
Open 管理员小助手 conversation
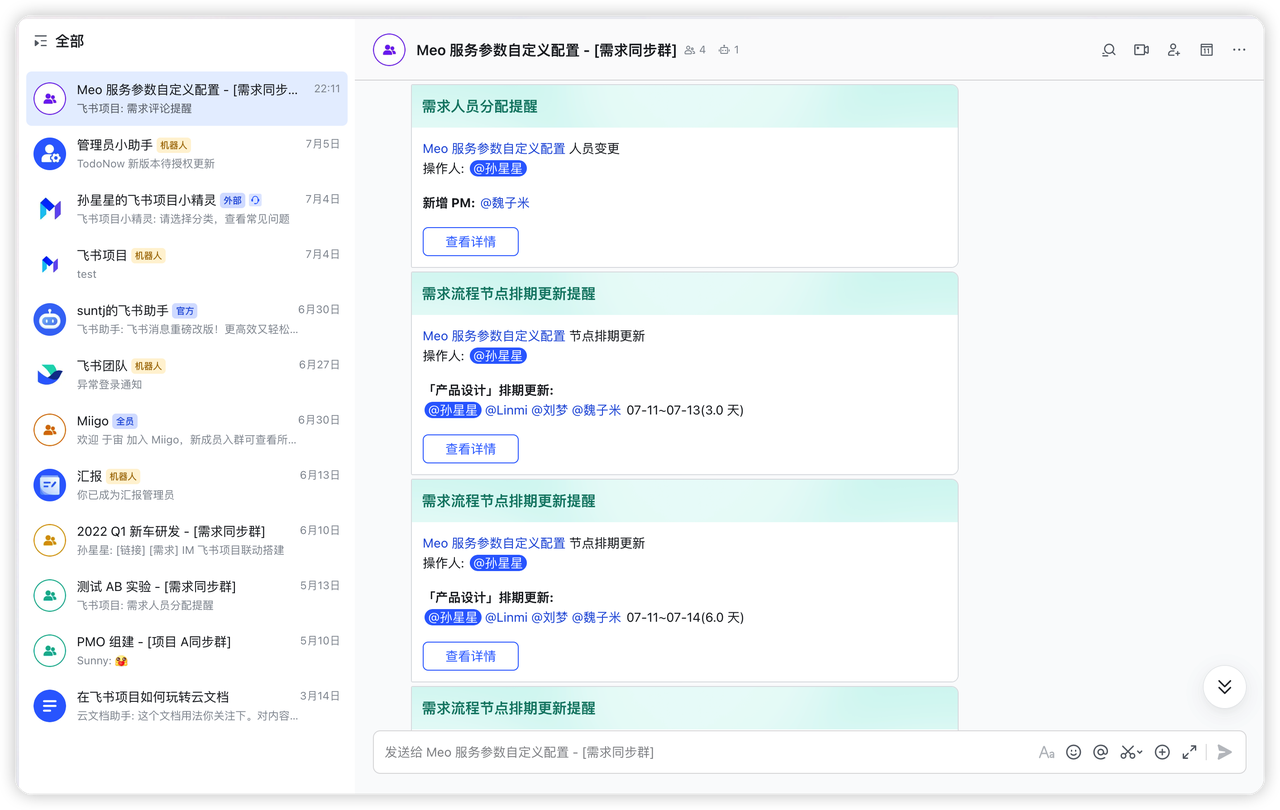point(187,154)
